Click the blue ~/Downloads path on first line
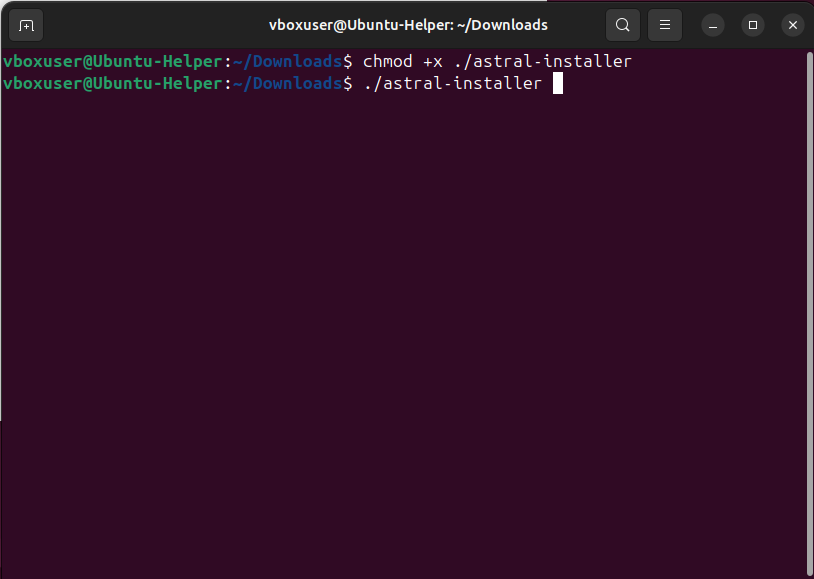814x579 pixels. tap(287, 61)
